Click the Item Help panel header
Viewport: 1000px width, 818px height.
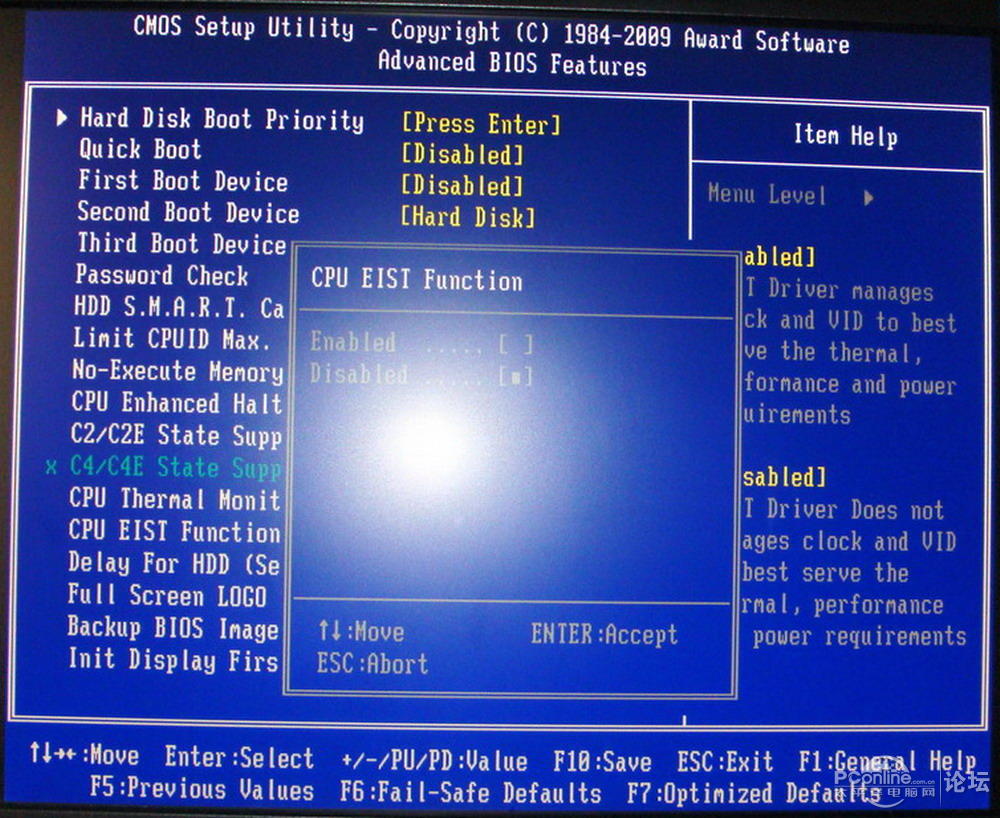(845, 136)
